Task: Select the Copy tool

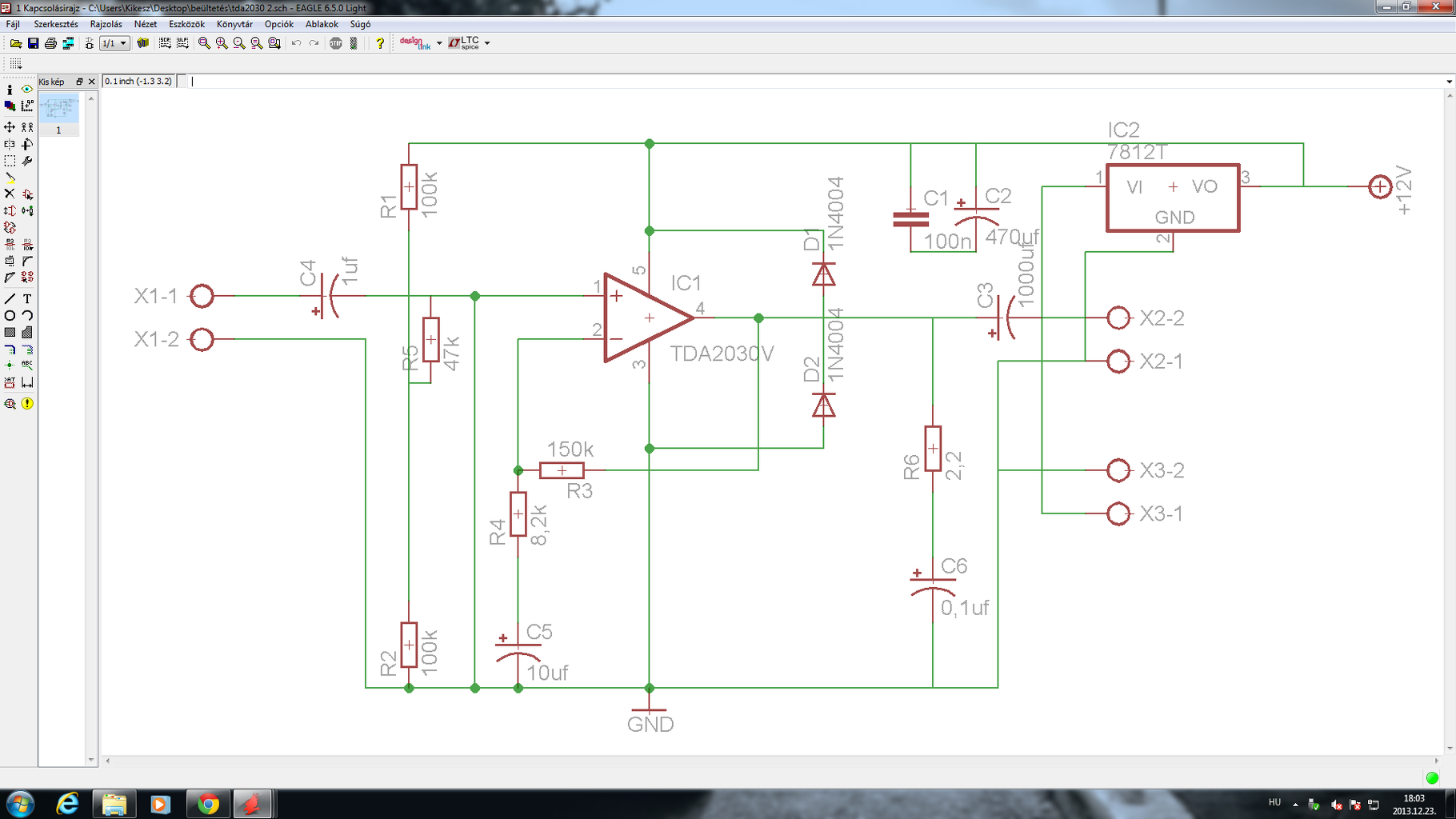Action: pyautogui.click(x=27, y=127)
